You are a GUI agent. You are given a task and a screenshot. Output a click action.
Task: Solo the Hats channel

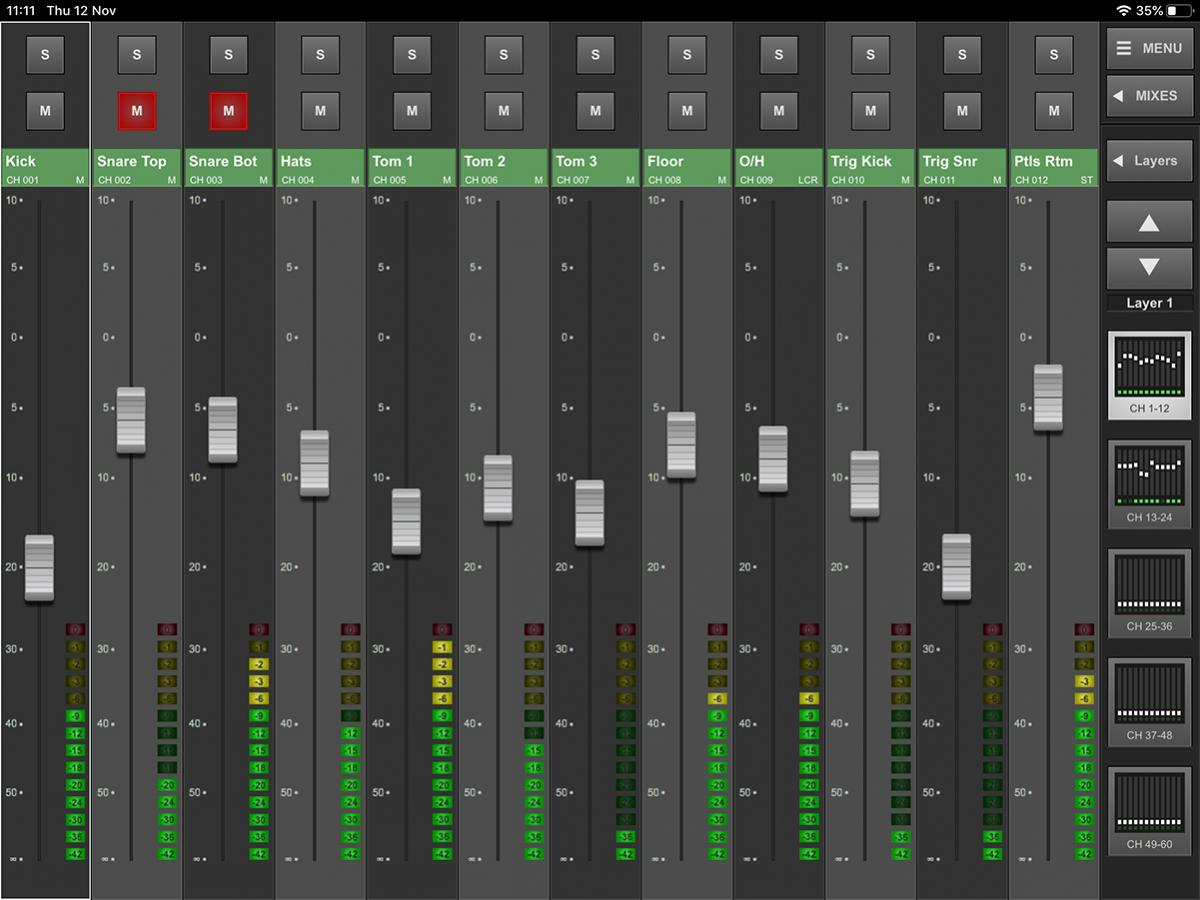coord(320,55)
